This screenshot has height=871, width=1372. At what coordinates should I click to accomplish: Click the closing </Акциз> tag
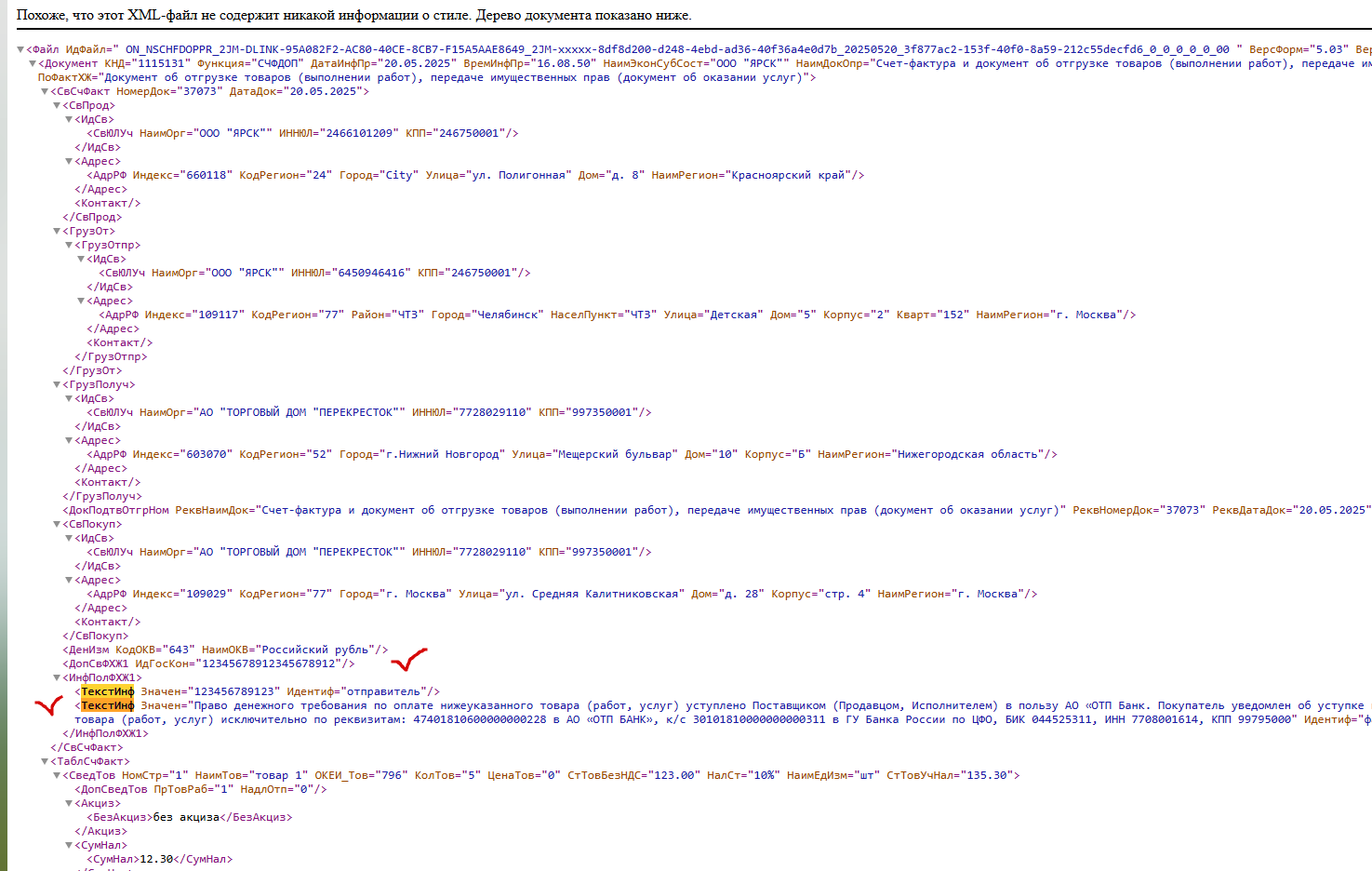pos(100,831)
